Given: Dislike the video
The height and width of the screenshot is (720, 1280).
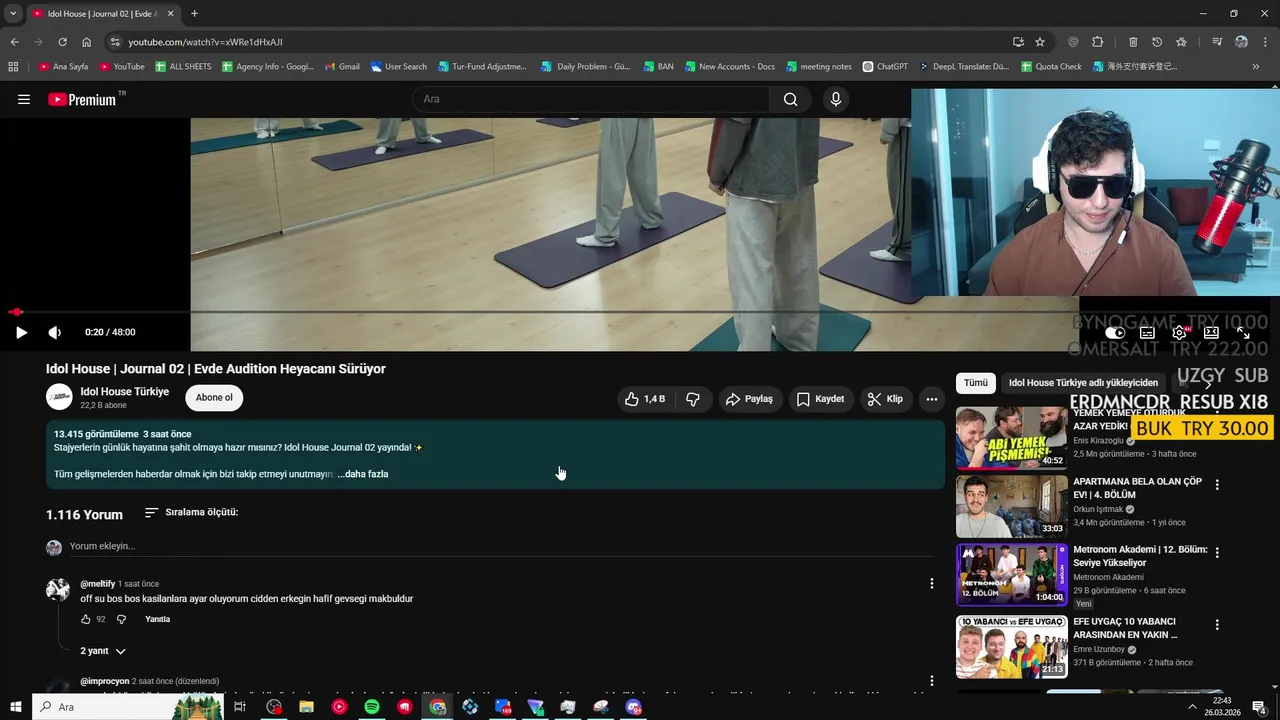Looking at the screenshot, I should click(x=693, y=399).
